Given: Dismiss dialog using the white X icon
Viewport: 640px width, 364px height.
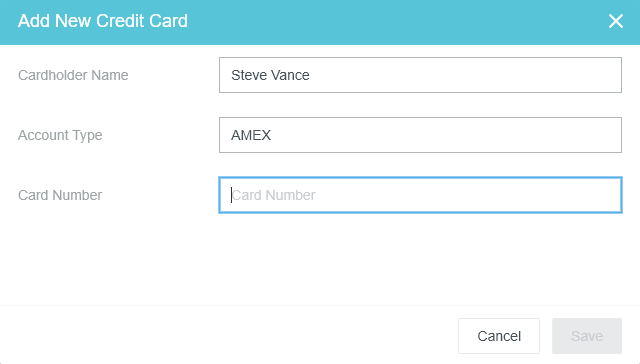Looking at the screenshot, I should (x=616, y=21).
